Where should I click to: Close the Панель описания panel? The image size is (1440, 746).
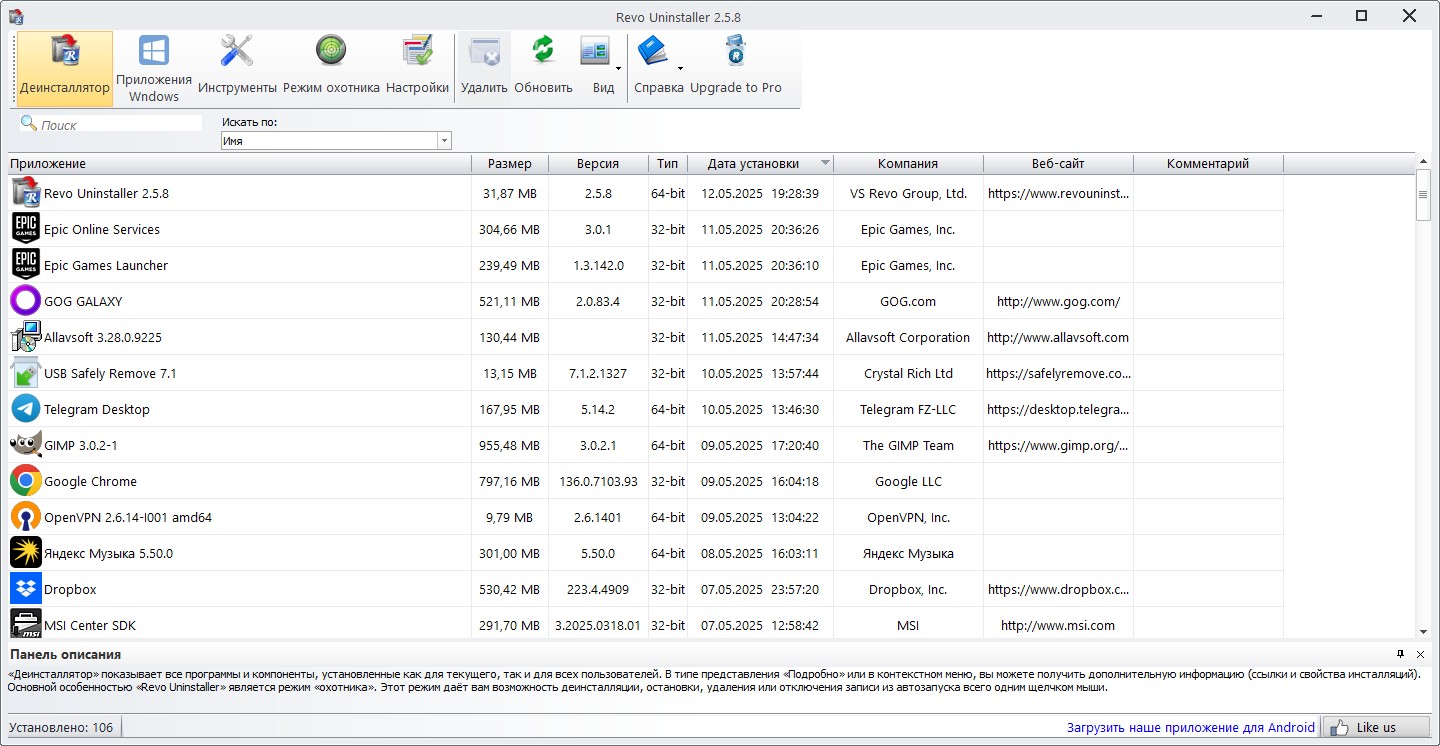pos(1420,654)
